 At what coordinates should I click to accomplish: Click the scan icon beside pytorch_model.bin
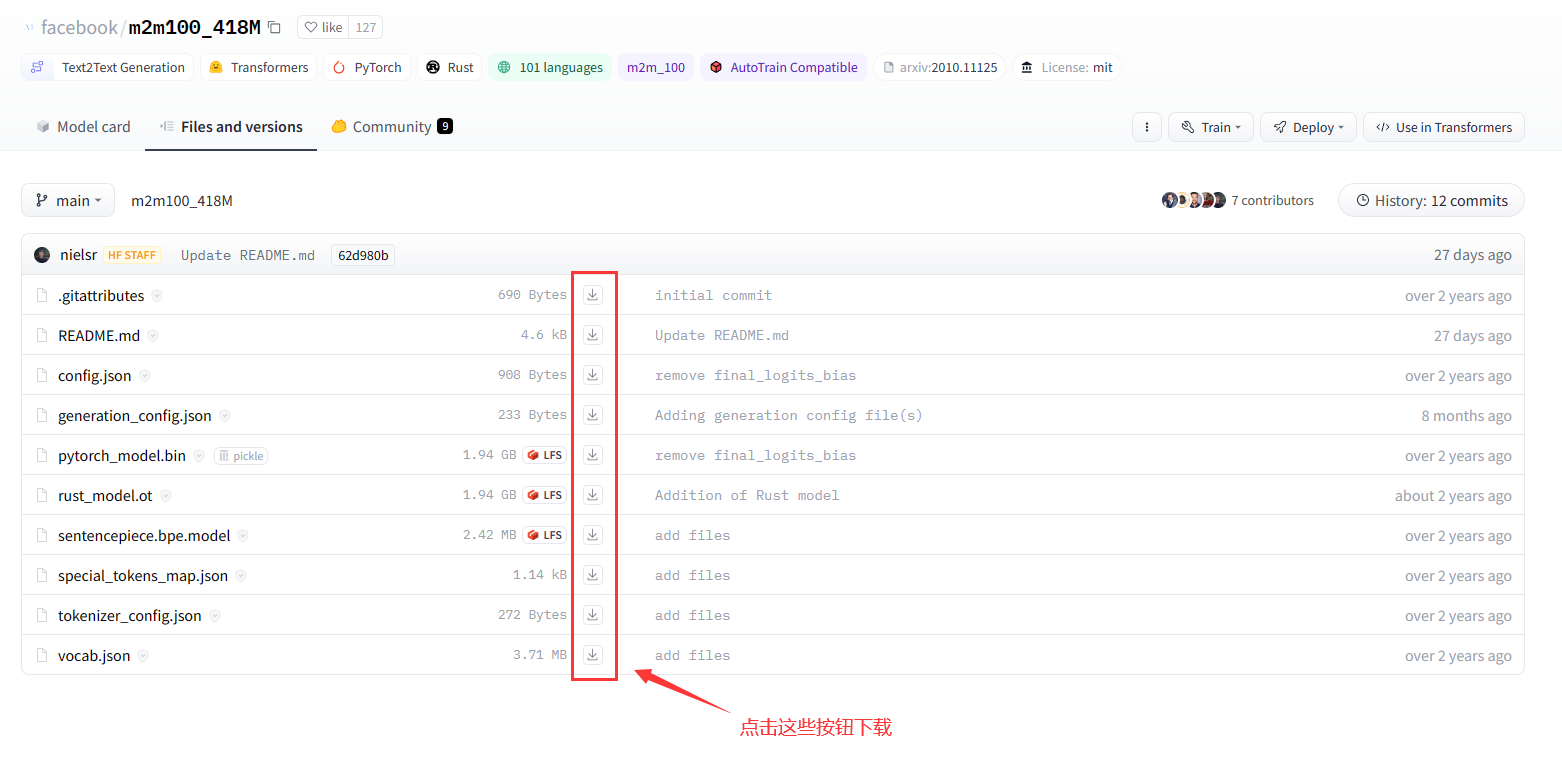pyautogui.click(x=199, y=456)
